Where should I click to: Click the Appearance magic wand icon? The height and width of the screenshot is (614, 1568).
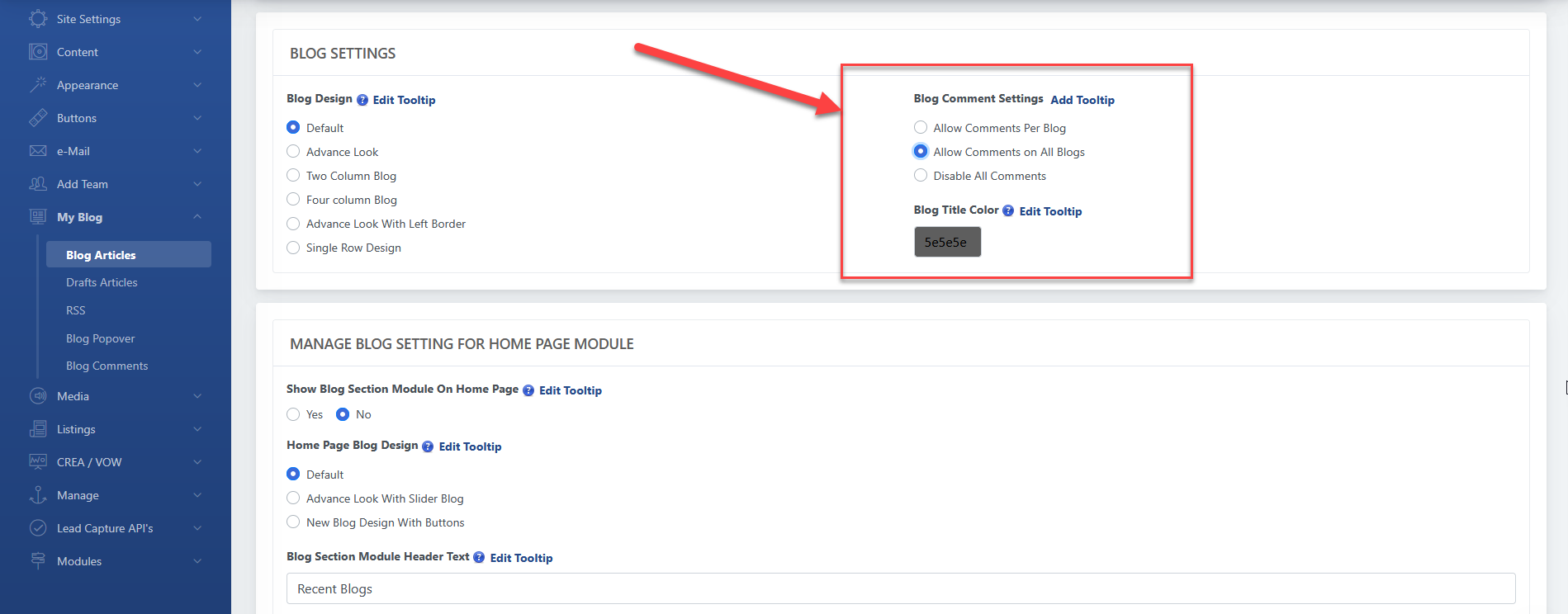(x=38, y=84)
